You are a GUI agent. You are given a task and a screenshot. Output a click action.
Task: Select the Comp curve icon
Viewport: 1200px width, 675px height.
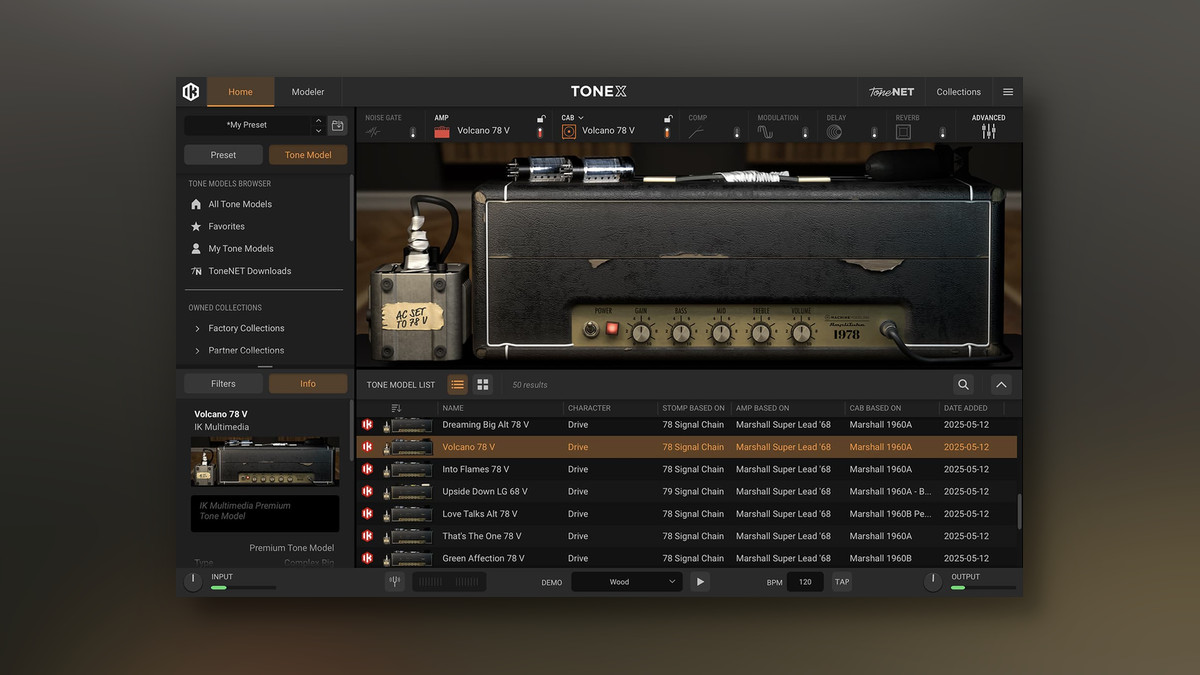[x=696, y=131]
